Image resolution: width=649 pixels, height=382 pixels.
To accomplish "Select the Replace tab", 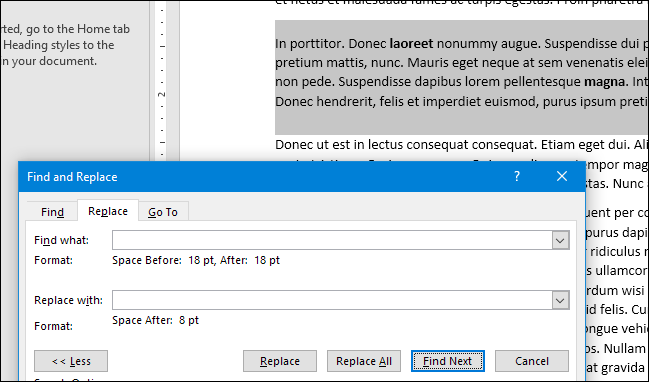I will (108, 211).
